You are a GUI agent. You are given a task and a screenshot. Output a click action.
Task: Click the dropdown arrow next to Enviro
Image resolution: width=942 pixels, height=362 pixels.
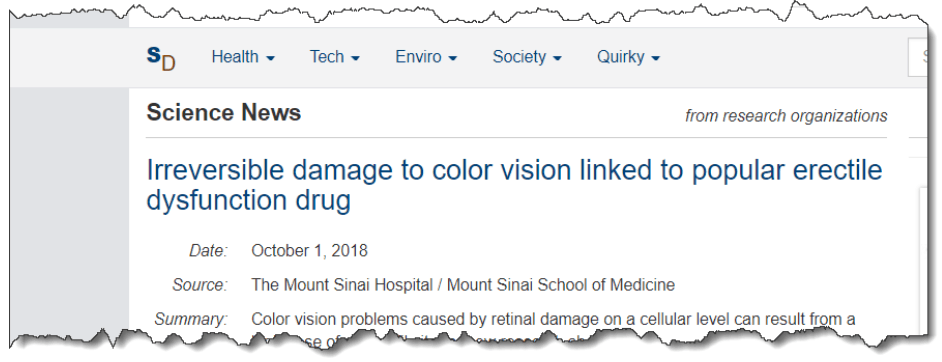tap(452, 59)
